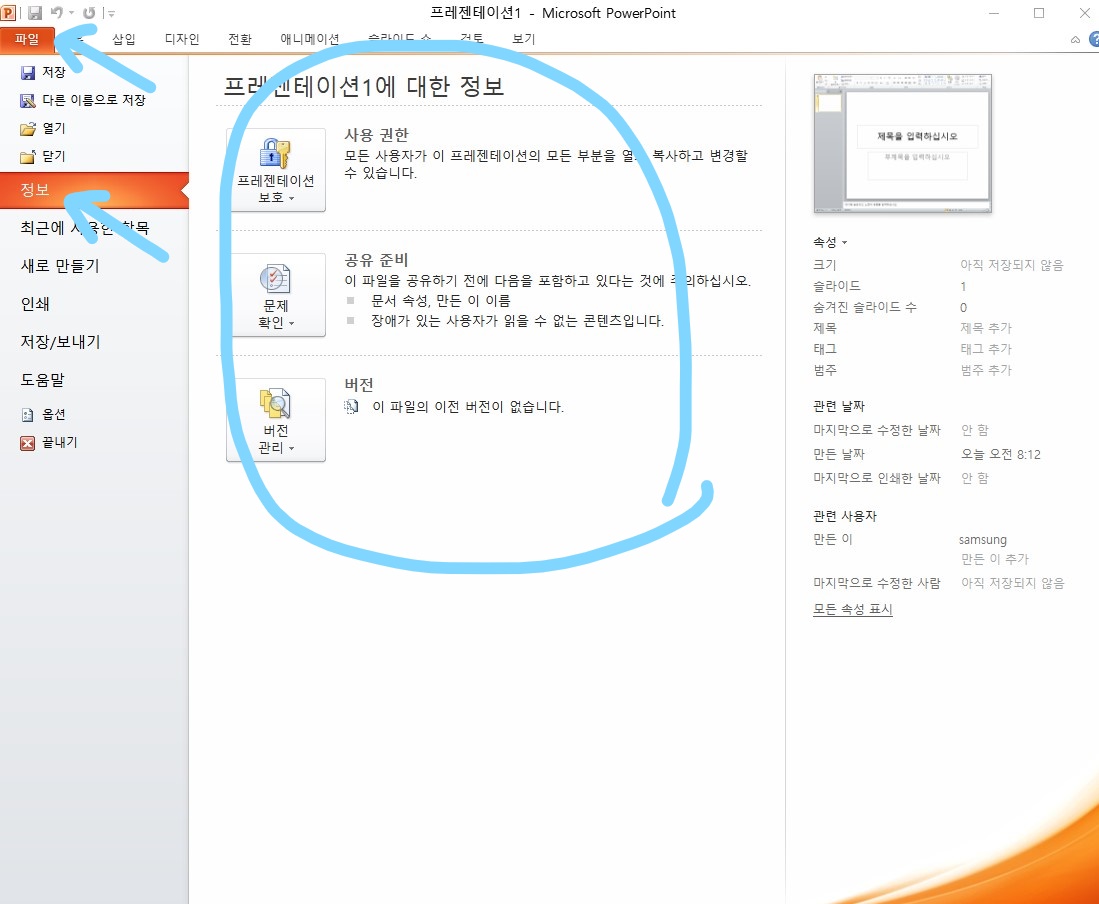Click the Redo icon in quick access toolbar
Image resolution: width=1099 pixels, height=904 pixels.
pos(89,13)
